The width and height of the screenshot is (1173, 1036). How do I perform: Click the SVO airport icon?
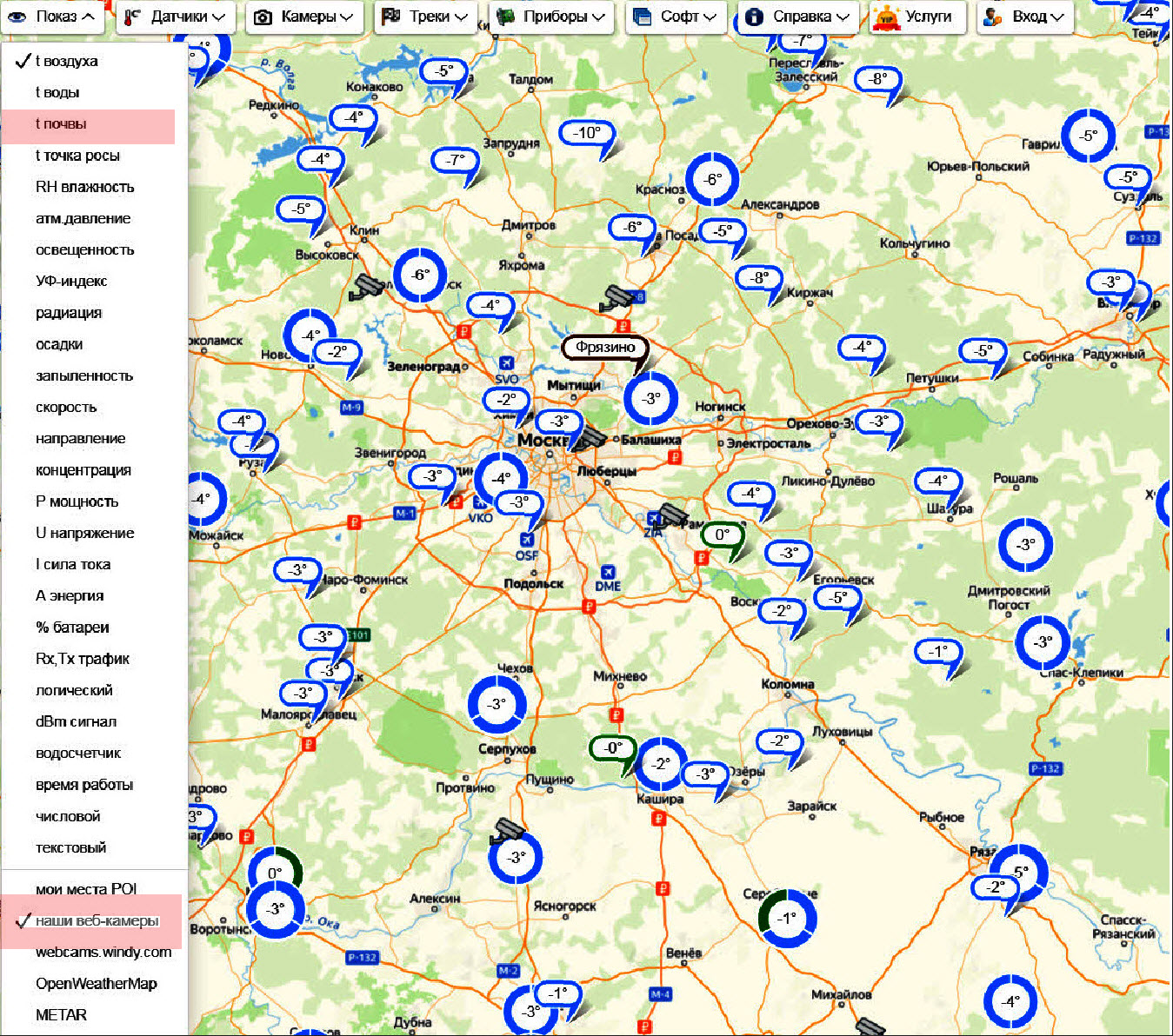click(506, 363)
